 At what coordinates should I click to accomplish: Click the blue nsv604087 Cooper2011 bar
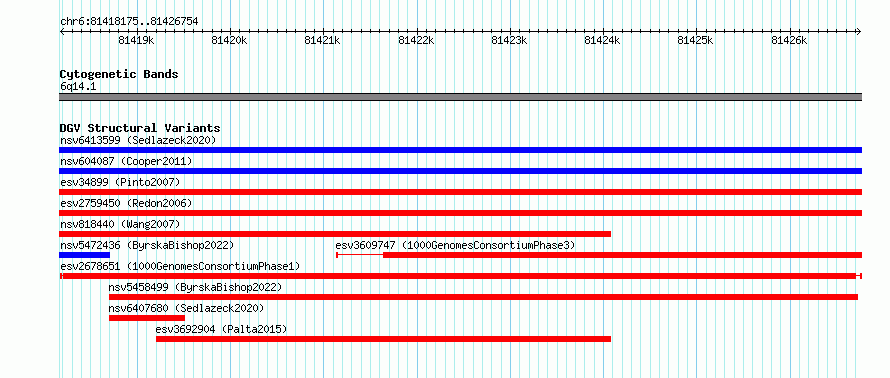pyautogui.click(x=460, y=171)
